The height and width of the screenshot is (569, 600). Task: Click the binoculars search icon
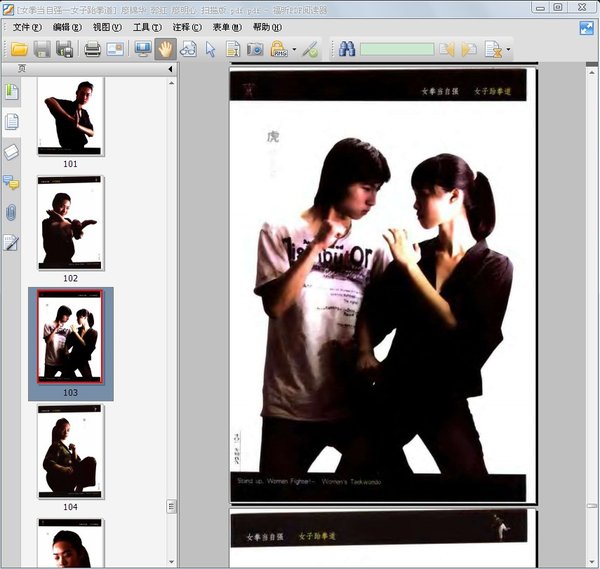(347, 49)
